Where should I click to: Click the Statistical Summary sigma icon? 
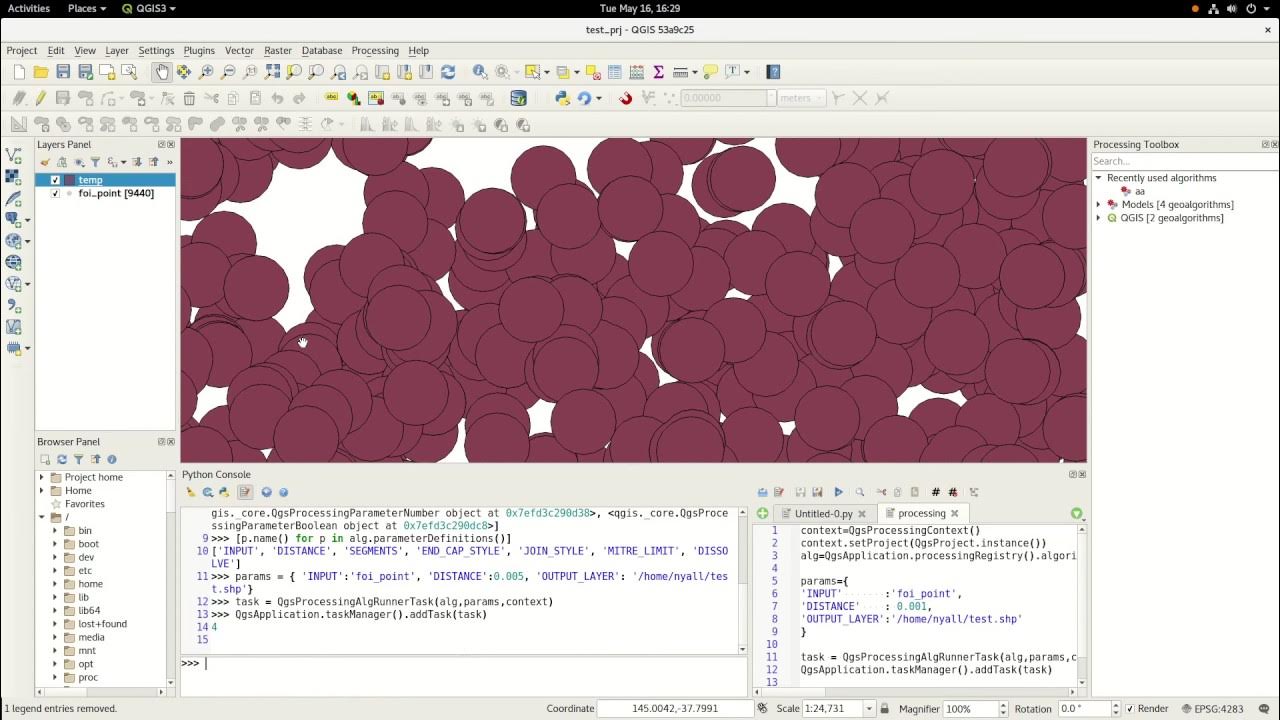click(658, 72)
